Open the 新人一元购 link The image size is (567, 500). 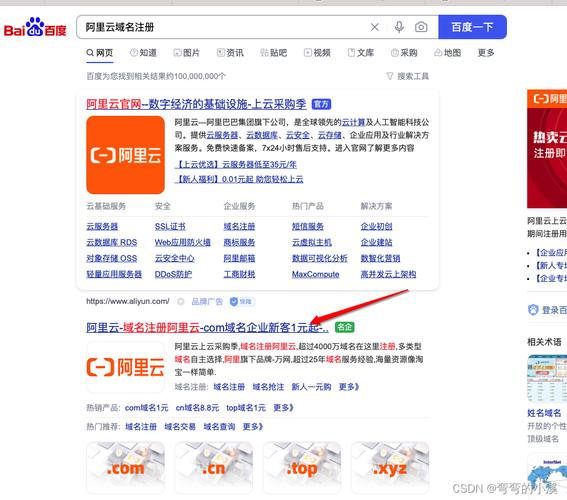[311, 387]
